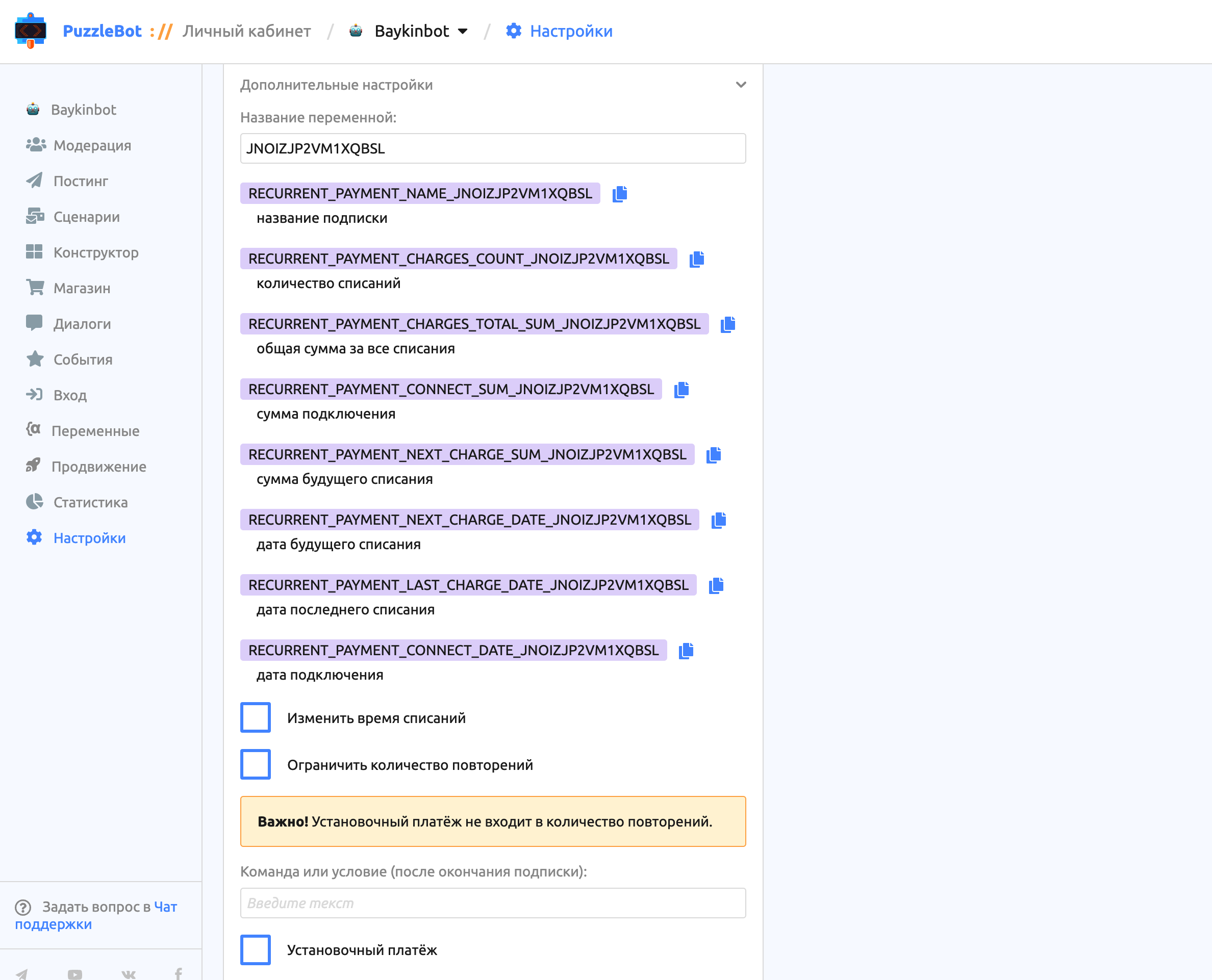Image resolution: width=1212 pixels, height=980 pixels.
Task: Click the Название переменной input field
Action: coord(492,148)
